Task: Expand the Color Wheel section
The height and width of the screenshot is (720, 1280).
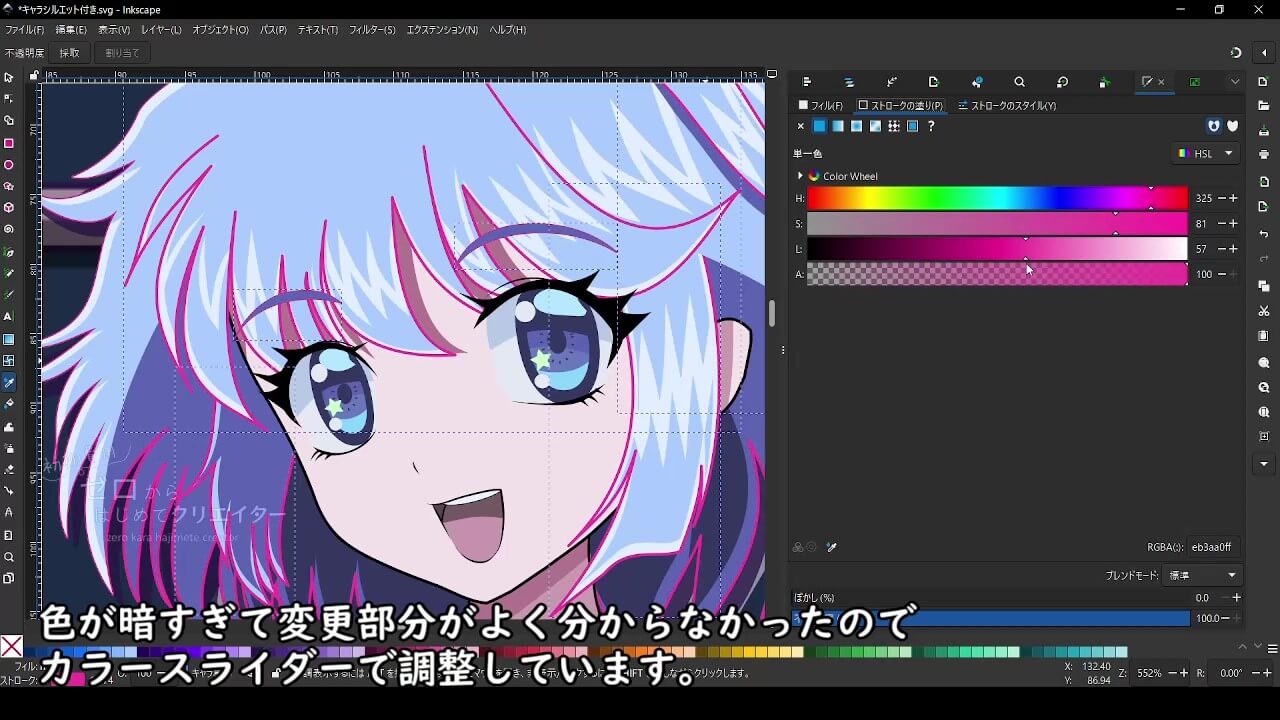Action: [800, 176]
